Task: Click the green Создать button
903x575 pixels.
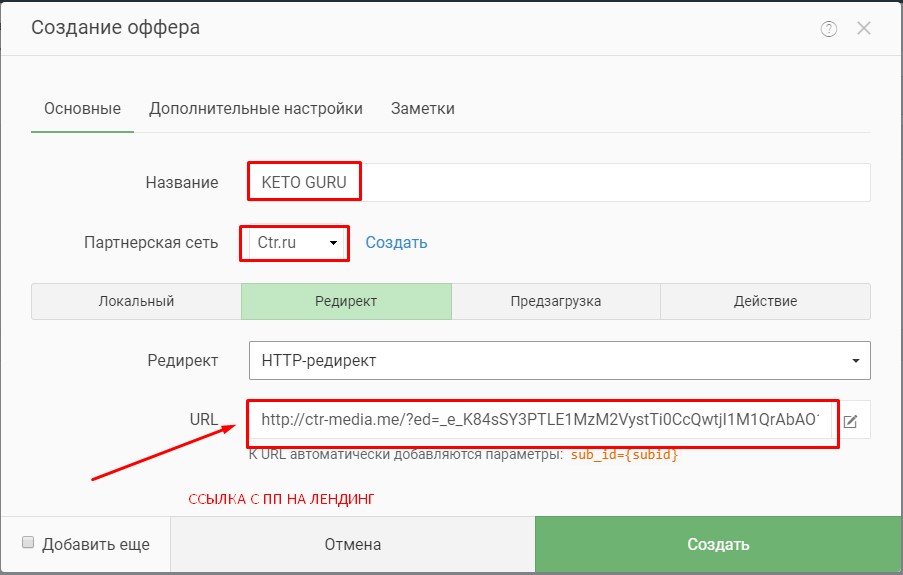Action: coord(718,544)
